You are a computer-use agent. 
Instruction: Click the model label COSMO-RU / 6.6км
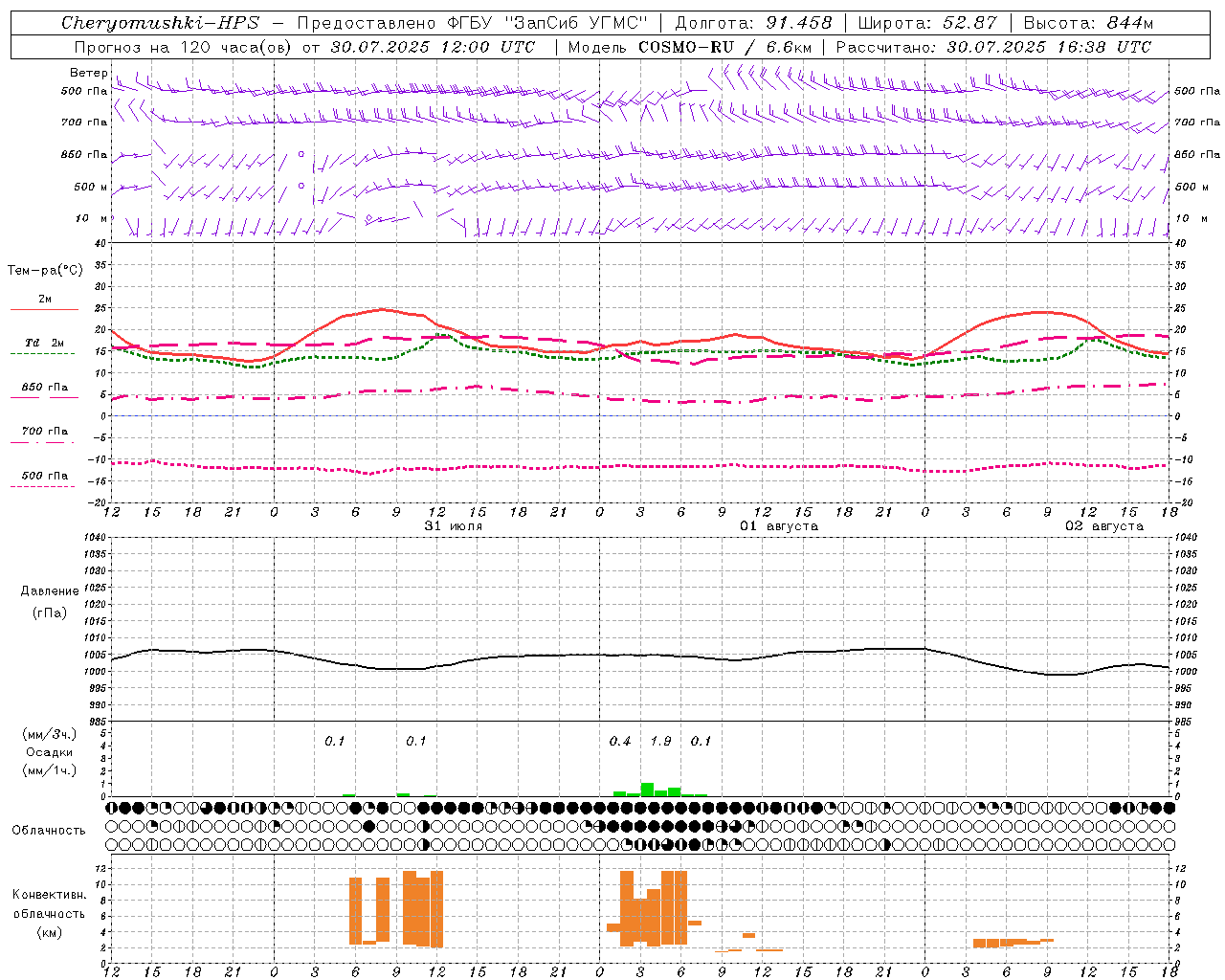point(724,47)
